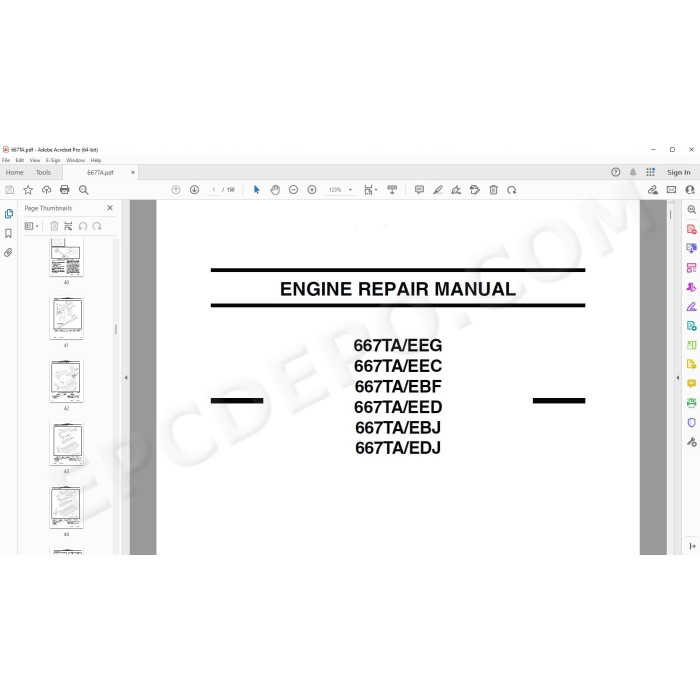Add a sticky note comment
Screen dimensions: 700x700
point(419,190)
